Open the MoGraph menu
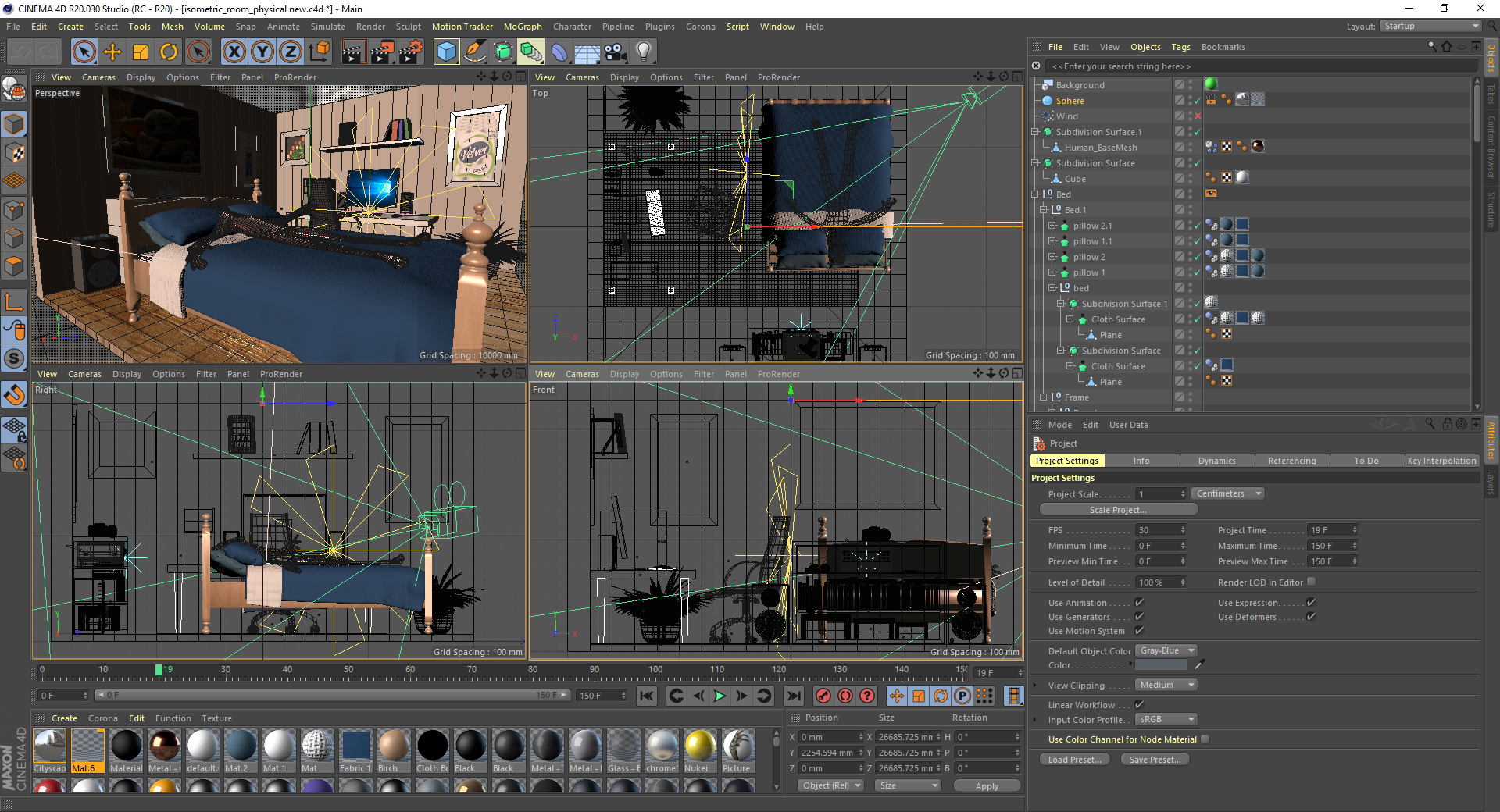1500x812 pixels. (522, 27)
